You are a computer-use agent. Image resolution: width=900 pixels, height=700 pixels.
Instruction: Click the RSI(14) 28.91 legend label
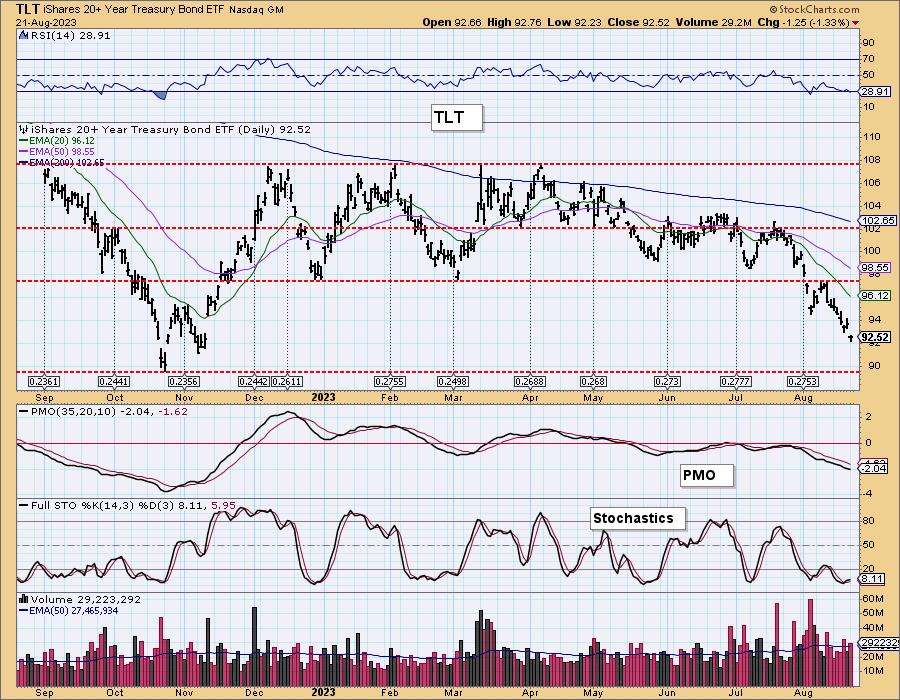coord(70,35)
